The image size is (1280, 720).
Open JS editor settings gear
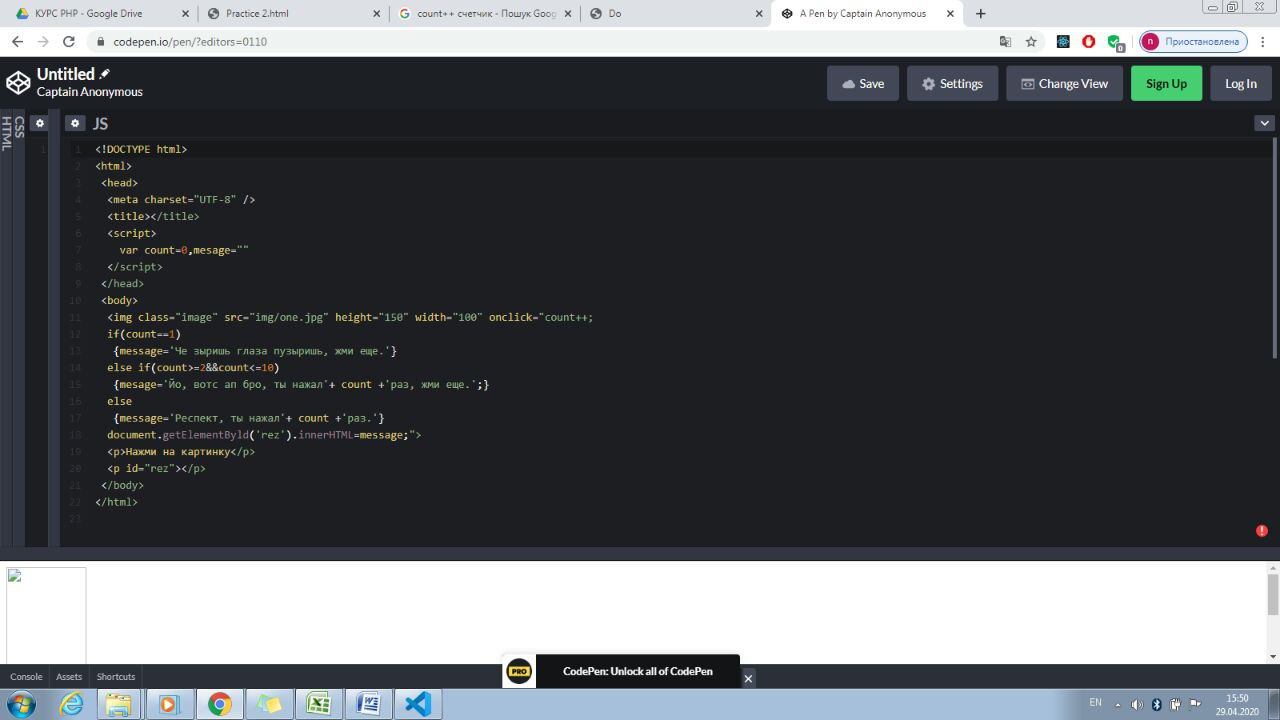(75, 123)
